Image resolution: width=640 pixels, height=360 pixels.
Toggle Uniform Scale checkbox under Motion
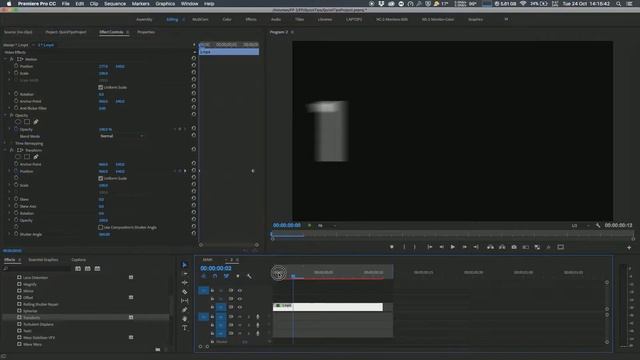100,87
